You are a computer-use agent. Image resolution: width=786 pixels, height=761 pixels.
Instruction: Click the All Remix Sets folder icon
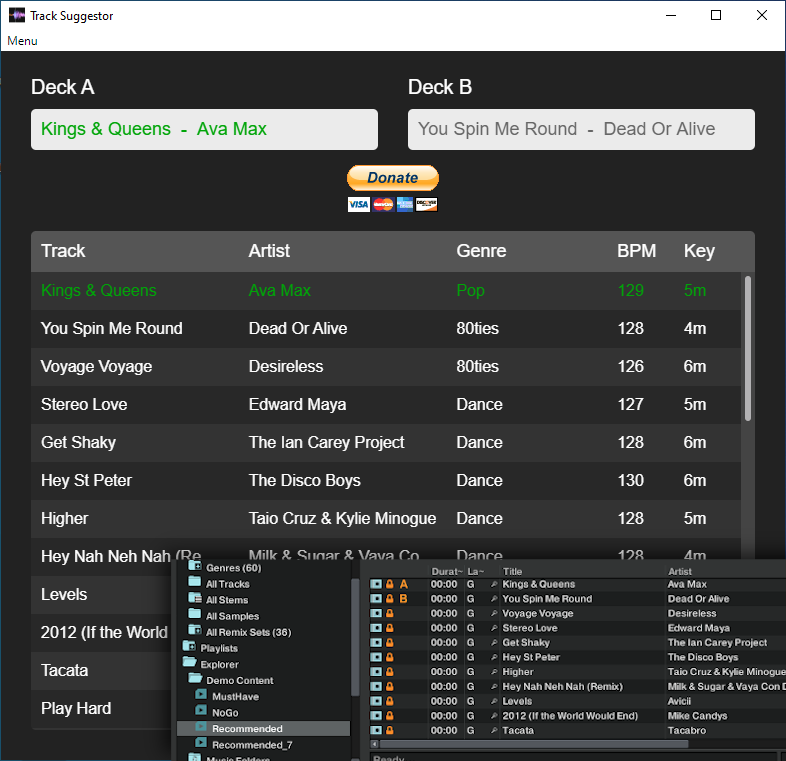(194, 631)
